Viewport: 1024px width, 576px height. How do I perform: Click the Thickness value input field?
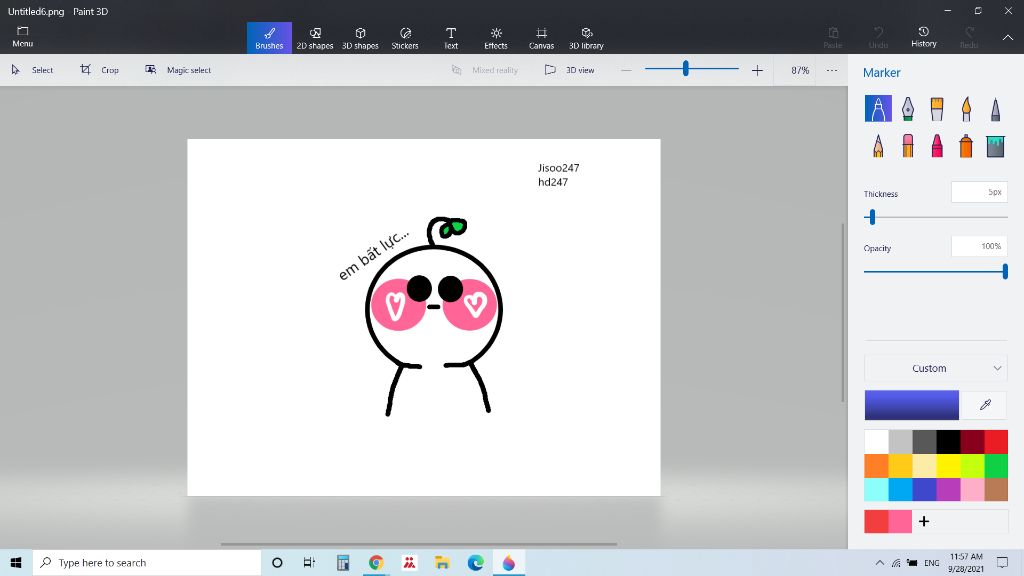click(978, 192)
